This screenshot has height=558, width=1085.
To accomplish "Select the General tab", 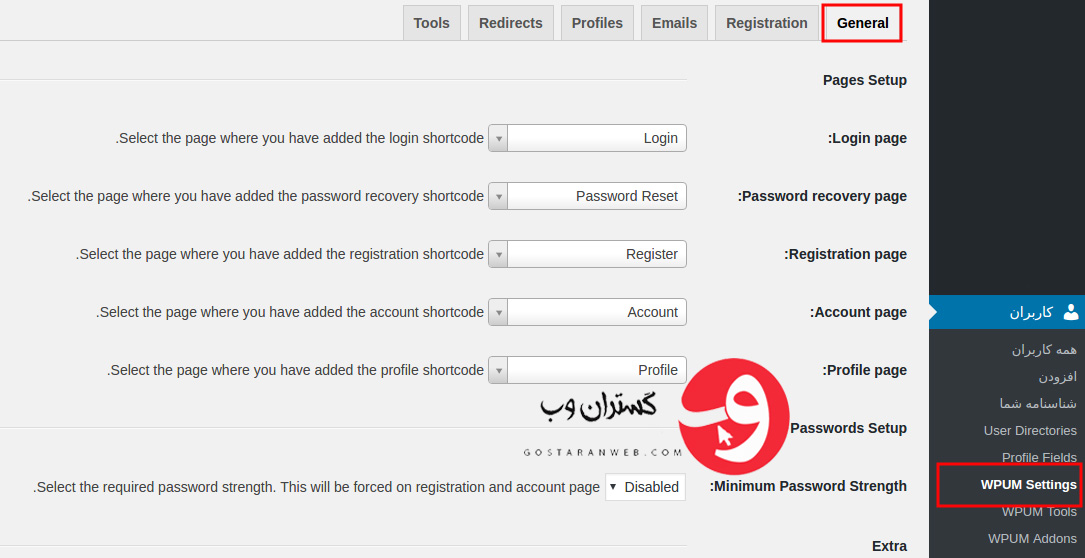I will pos(862,23).
